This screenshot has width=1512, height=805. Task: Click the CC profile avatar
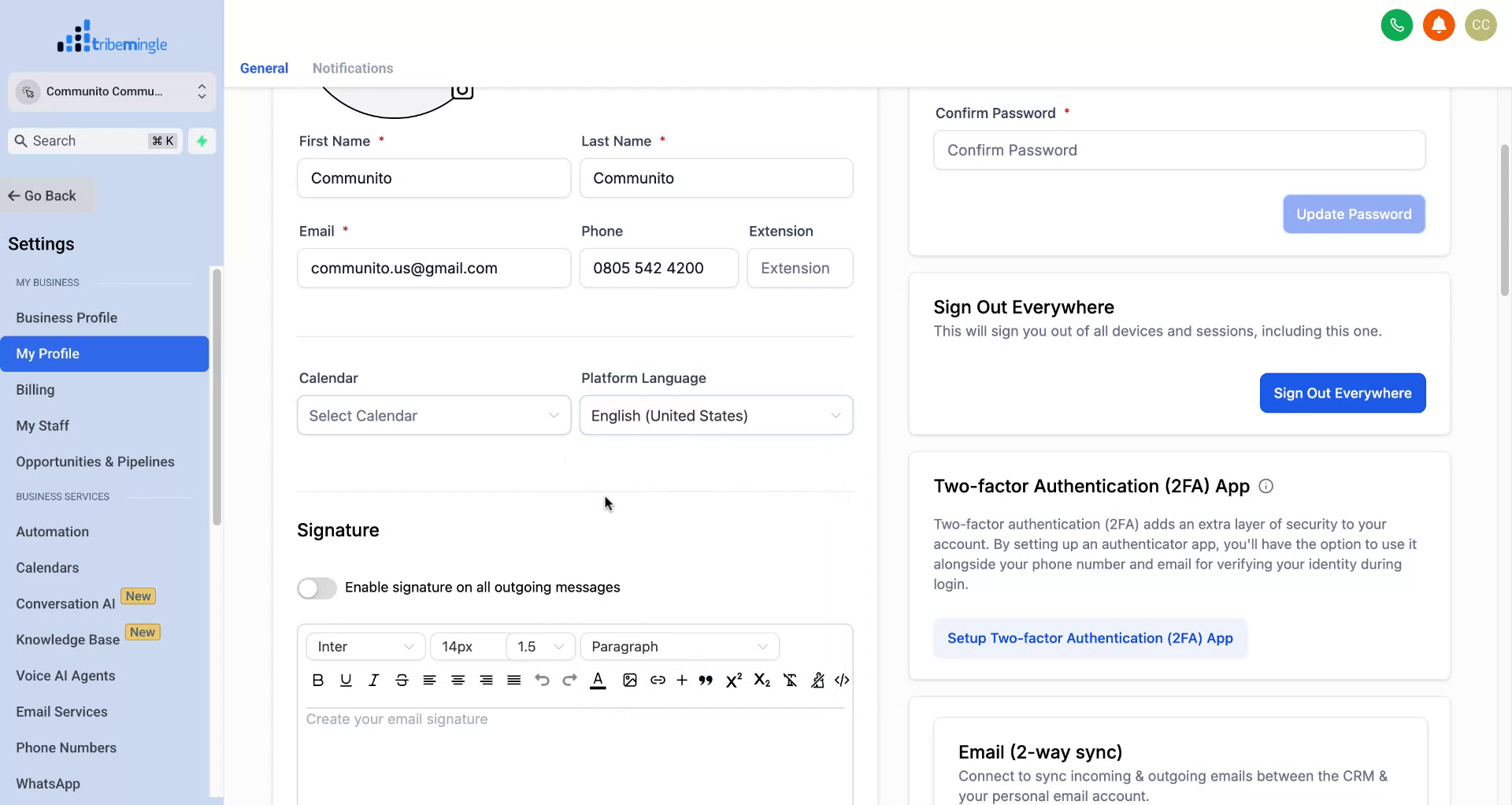[x=1480, y=24]
